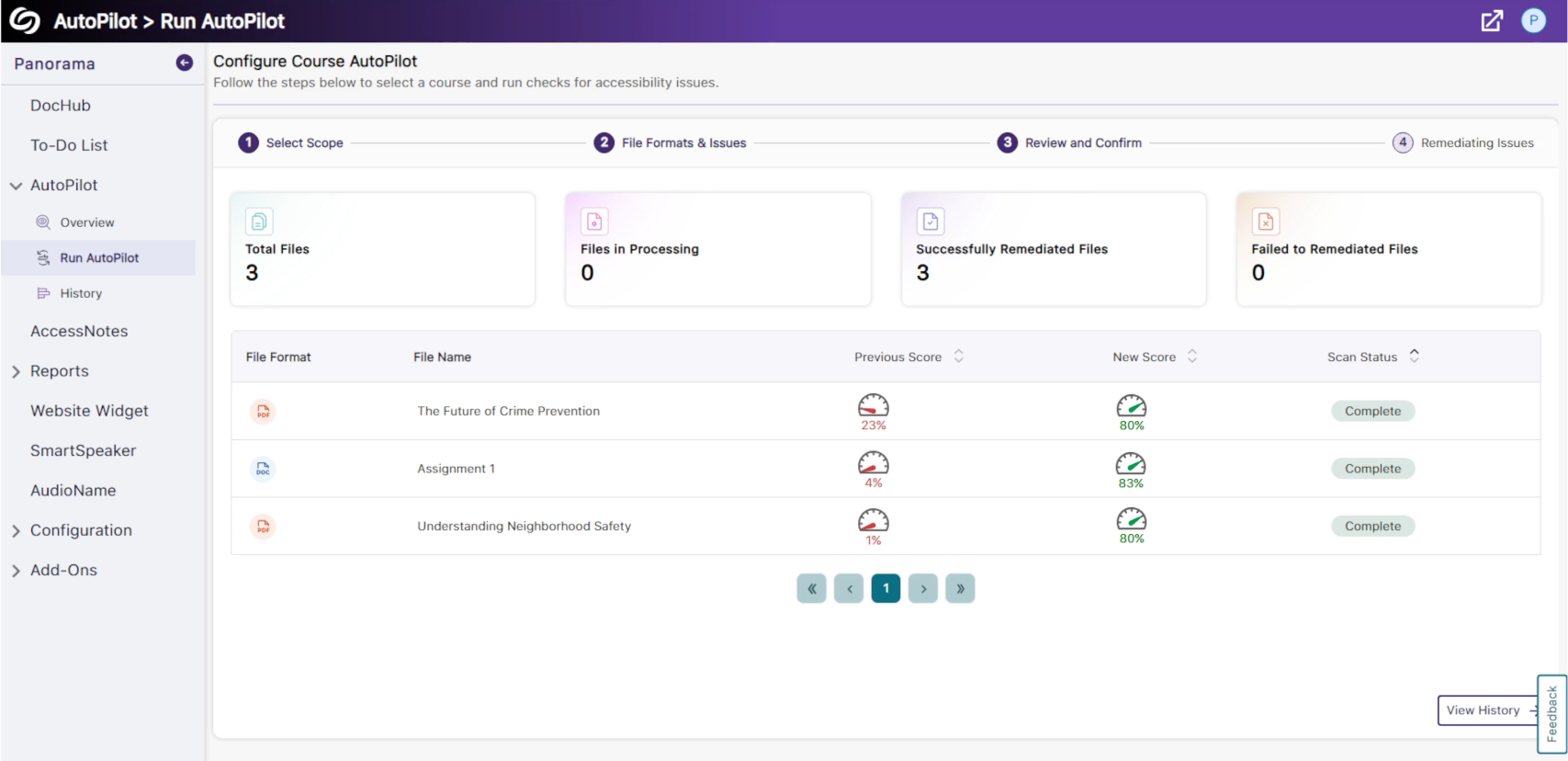This screenshot has width=1568, height=761.
Task: Sort table by Scan Status
Action: [x=1414, y=356]
